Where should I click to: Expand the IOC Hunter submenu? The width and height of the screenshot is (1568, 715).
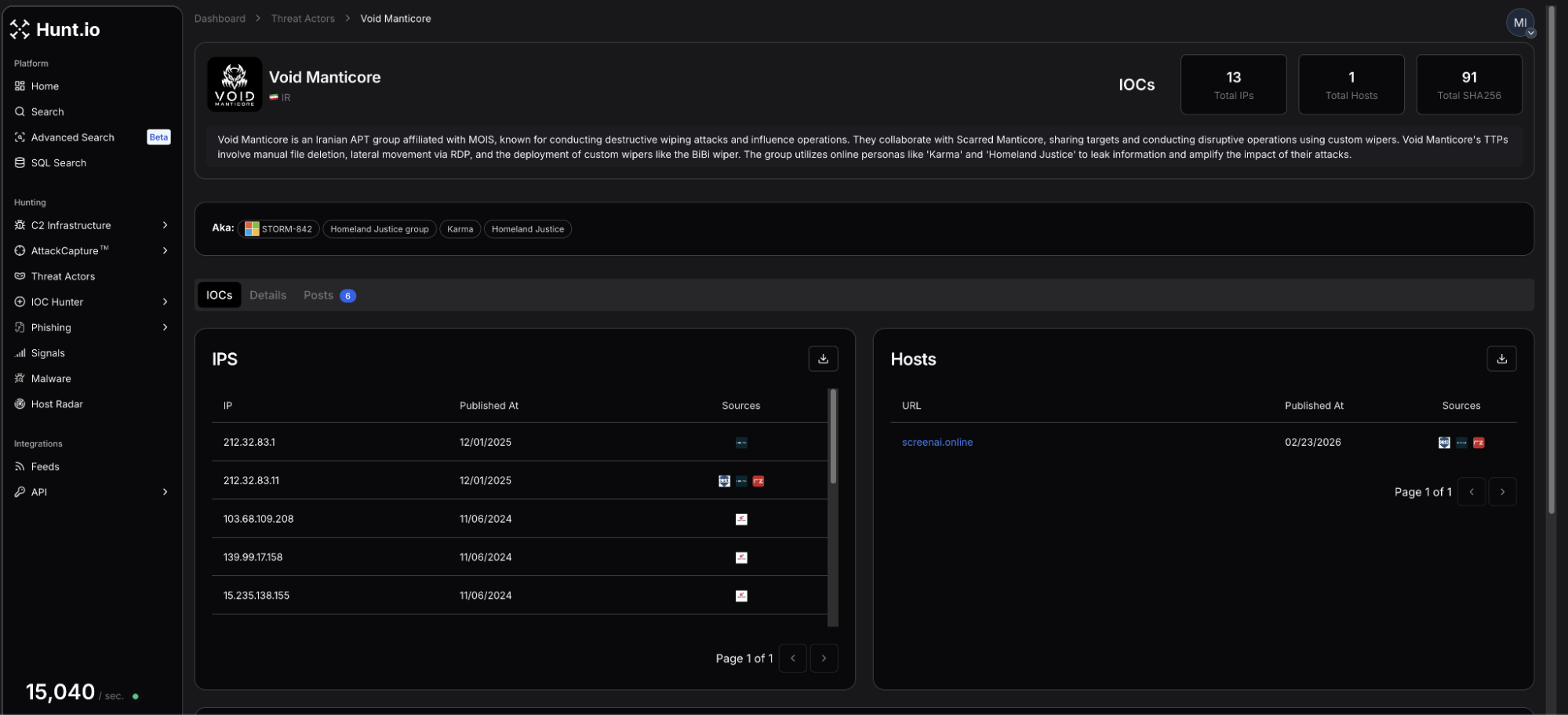165,302
